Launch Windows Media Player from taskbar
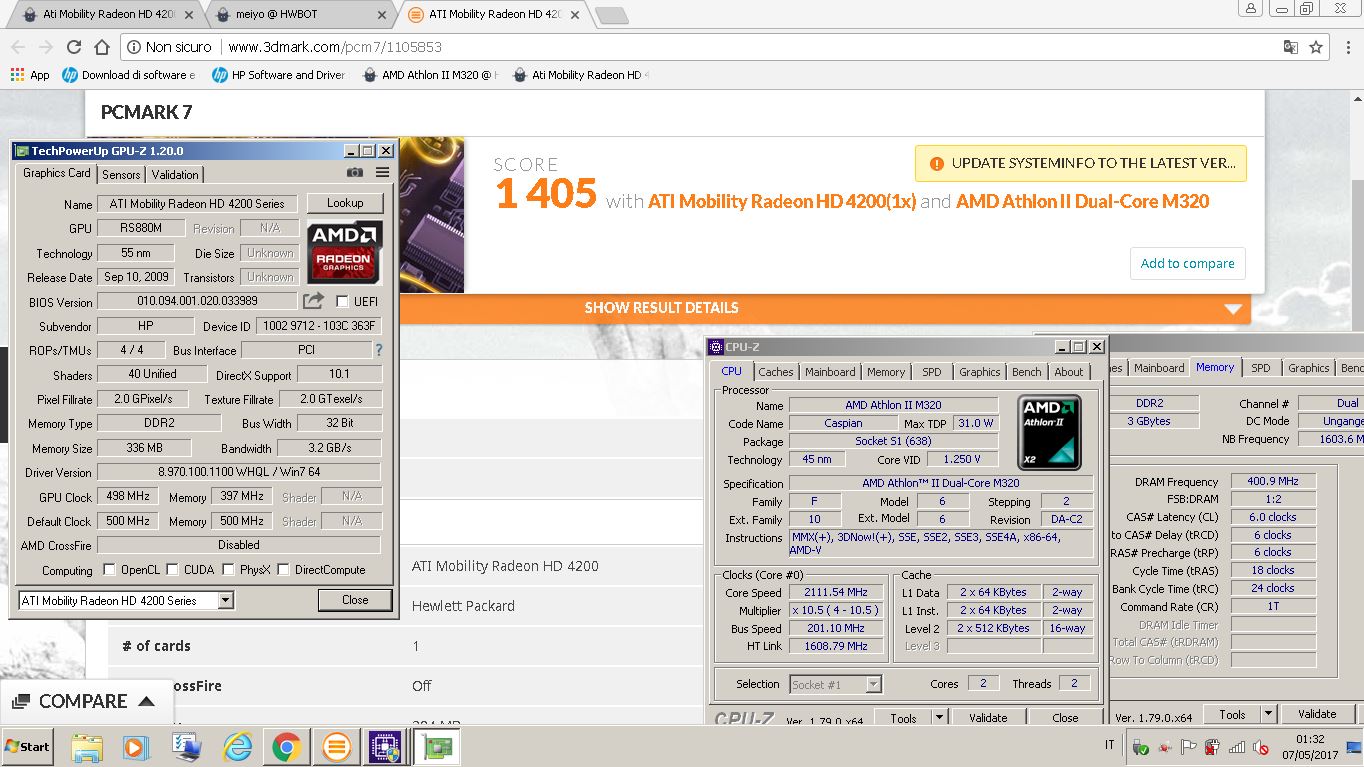 (135, 746)
